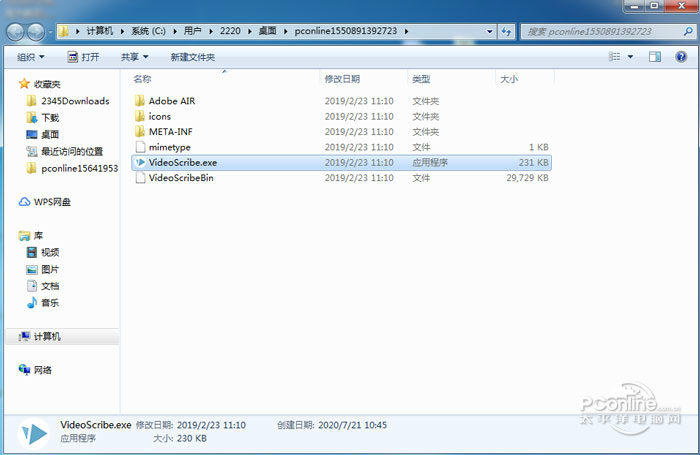Click the magnifier search icon

[x=688, y=31]
